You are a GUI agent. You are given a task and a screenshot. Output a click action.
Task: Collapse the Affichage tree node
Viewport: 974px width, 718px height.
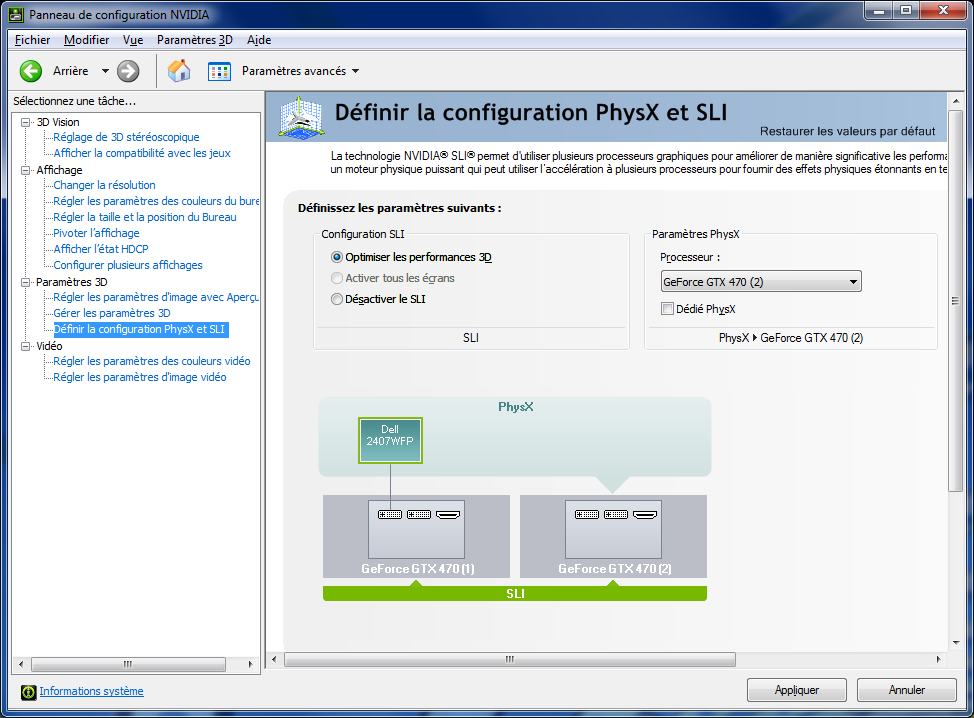(27, 170)
